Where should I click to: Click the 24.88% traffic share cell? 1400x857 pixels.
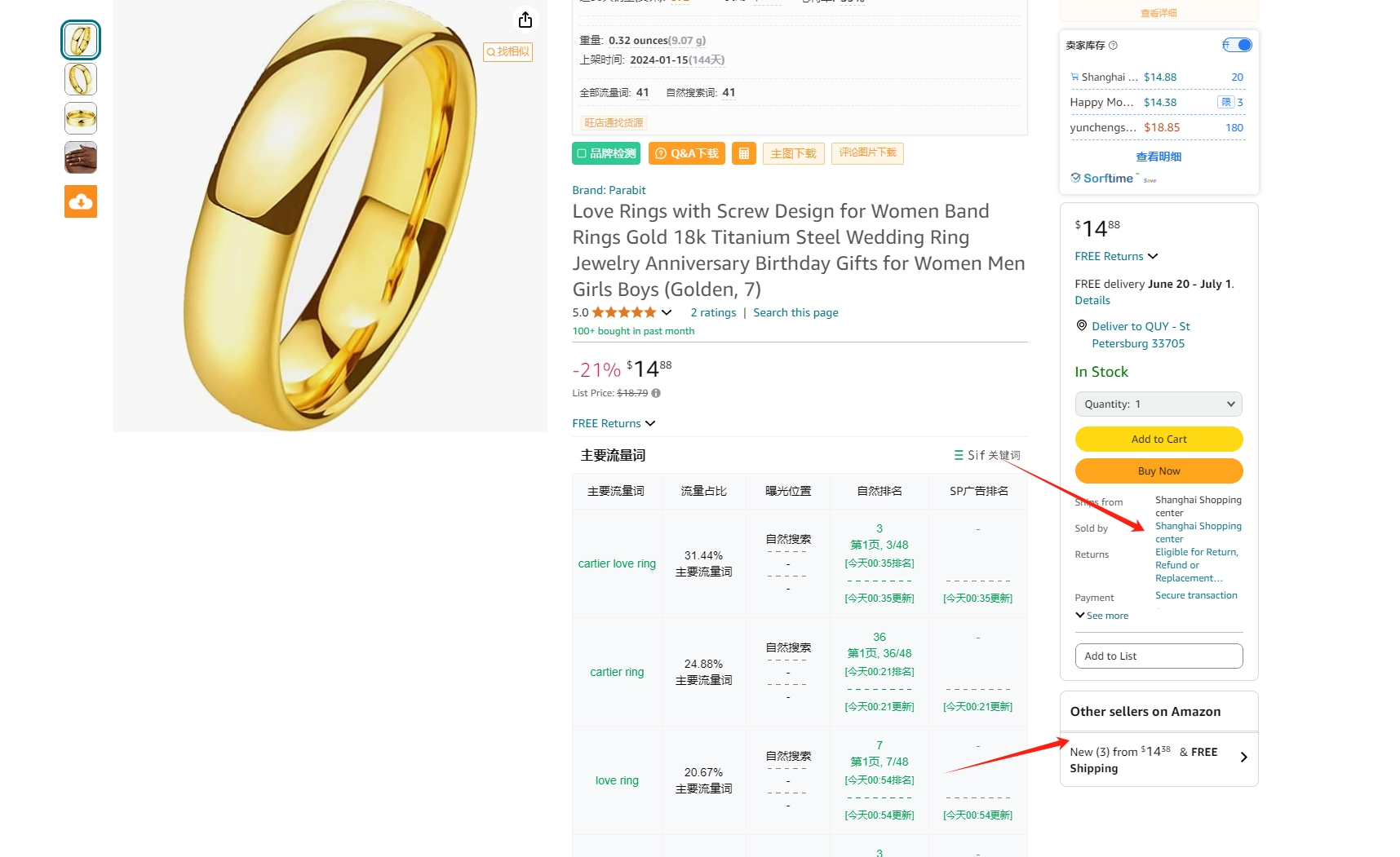703,672
